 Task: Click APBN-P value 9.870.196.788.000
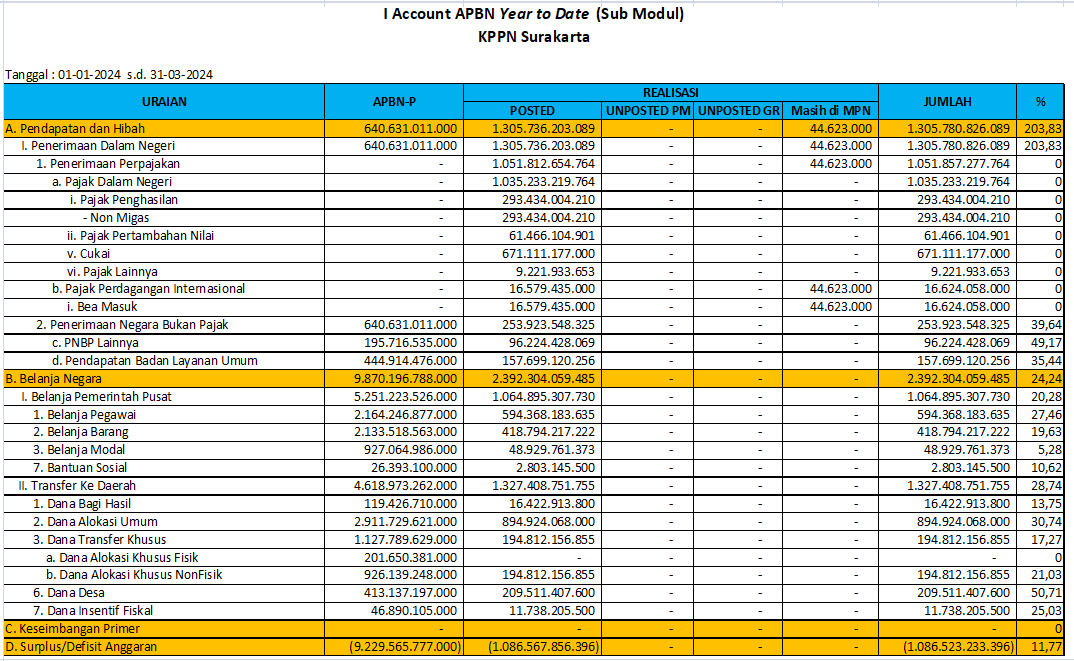(405, 379)
